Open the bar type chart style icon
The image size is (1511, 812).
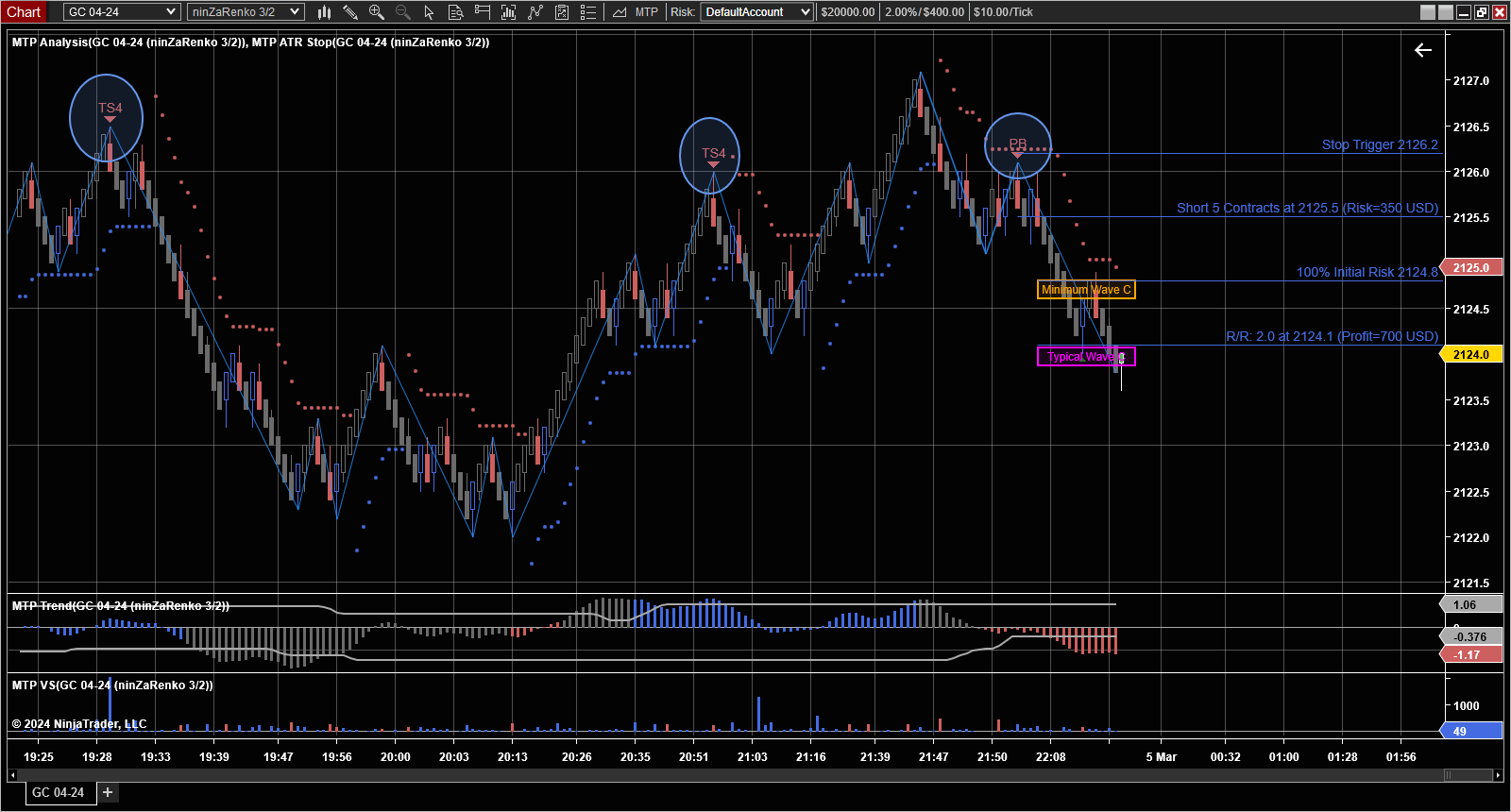[x=324, y=12]
